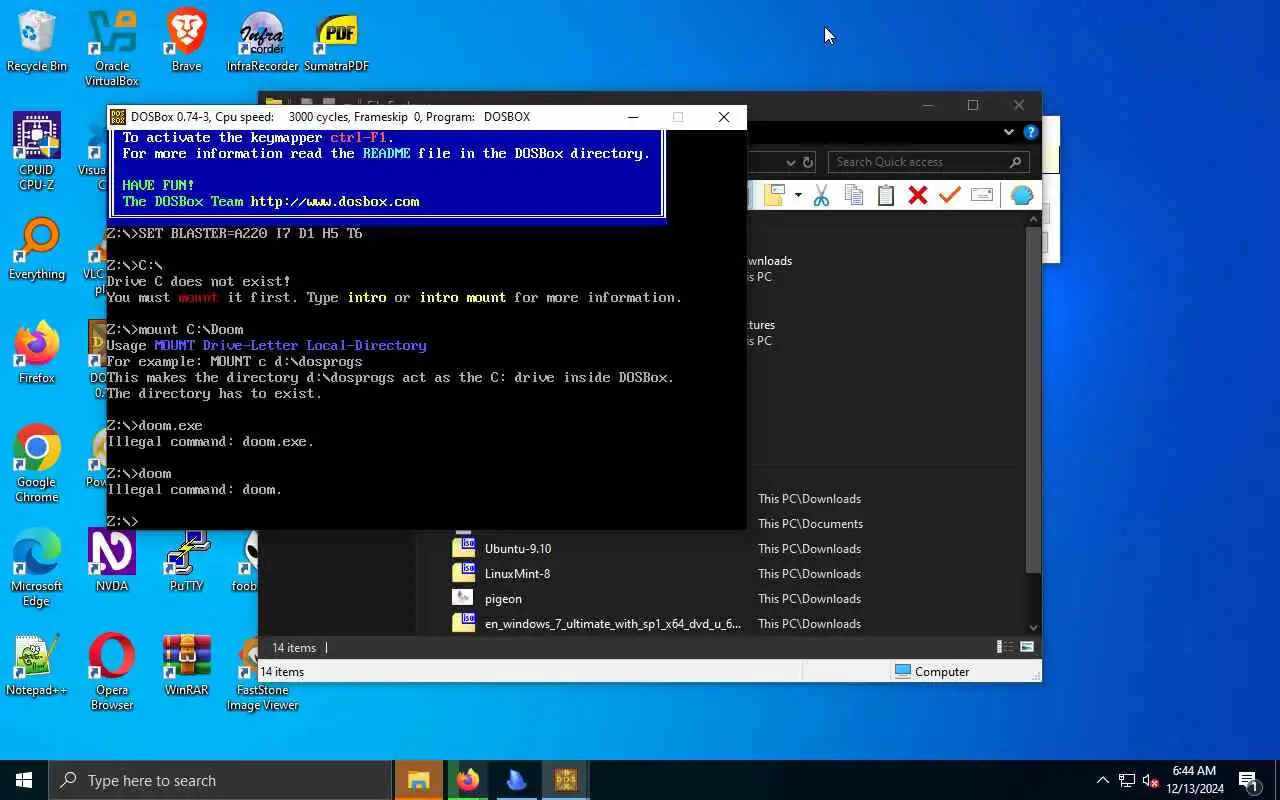Click the DOSBox title bar icon
Viewport: 1280px width, 800px height.
click(118, 117)
